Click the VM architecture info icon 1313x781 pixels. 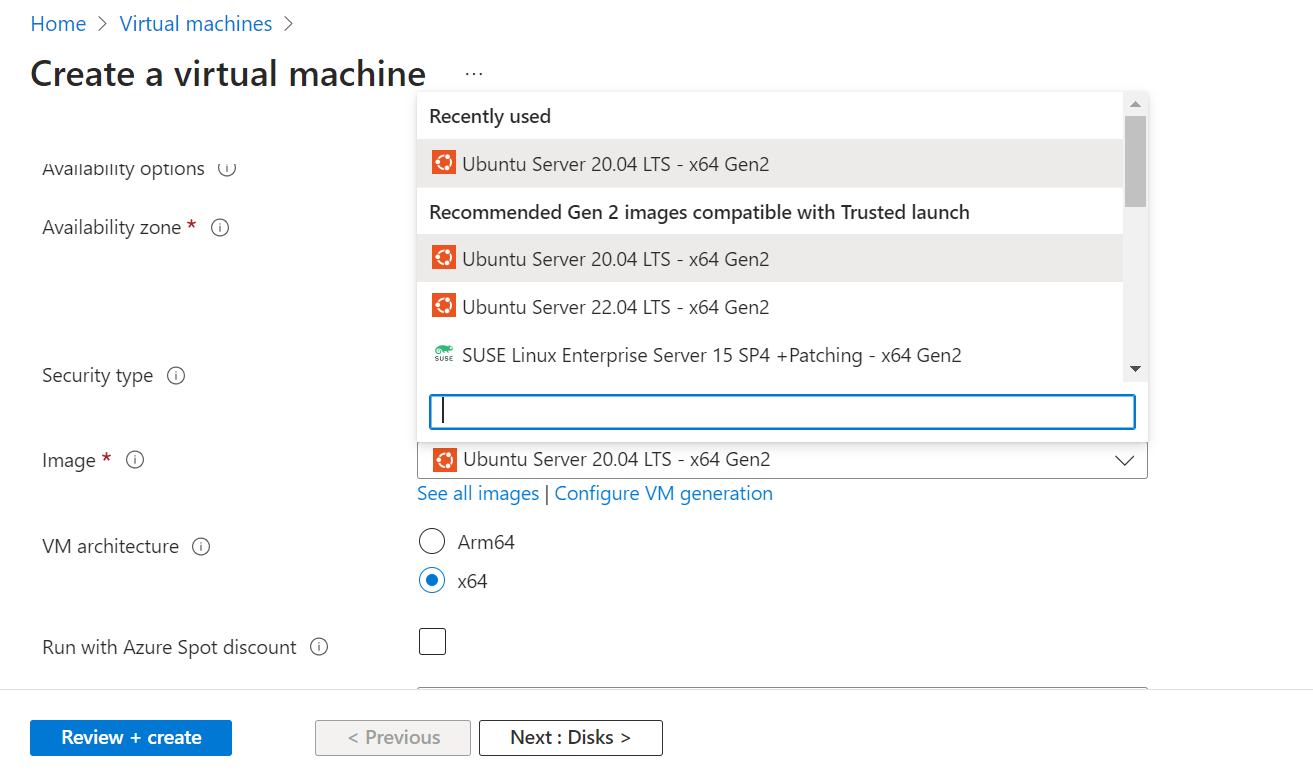[x=201, y=546]
